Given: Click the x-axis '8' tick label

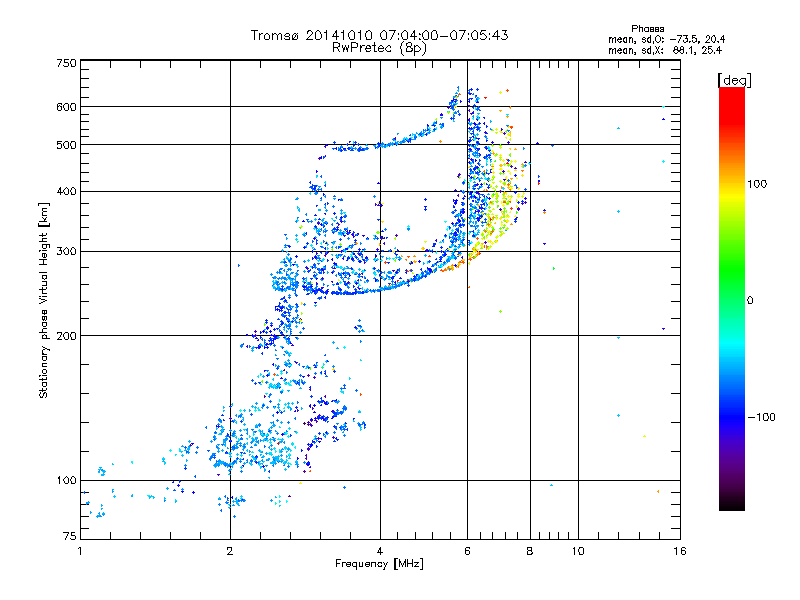Looking at the screenshot, I should pos(530,551).
